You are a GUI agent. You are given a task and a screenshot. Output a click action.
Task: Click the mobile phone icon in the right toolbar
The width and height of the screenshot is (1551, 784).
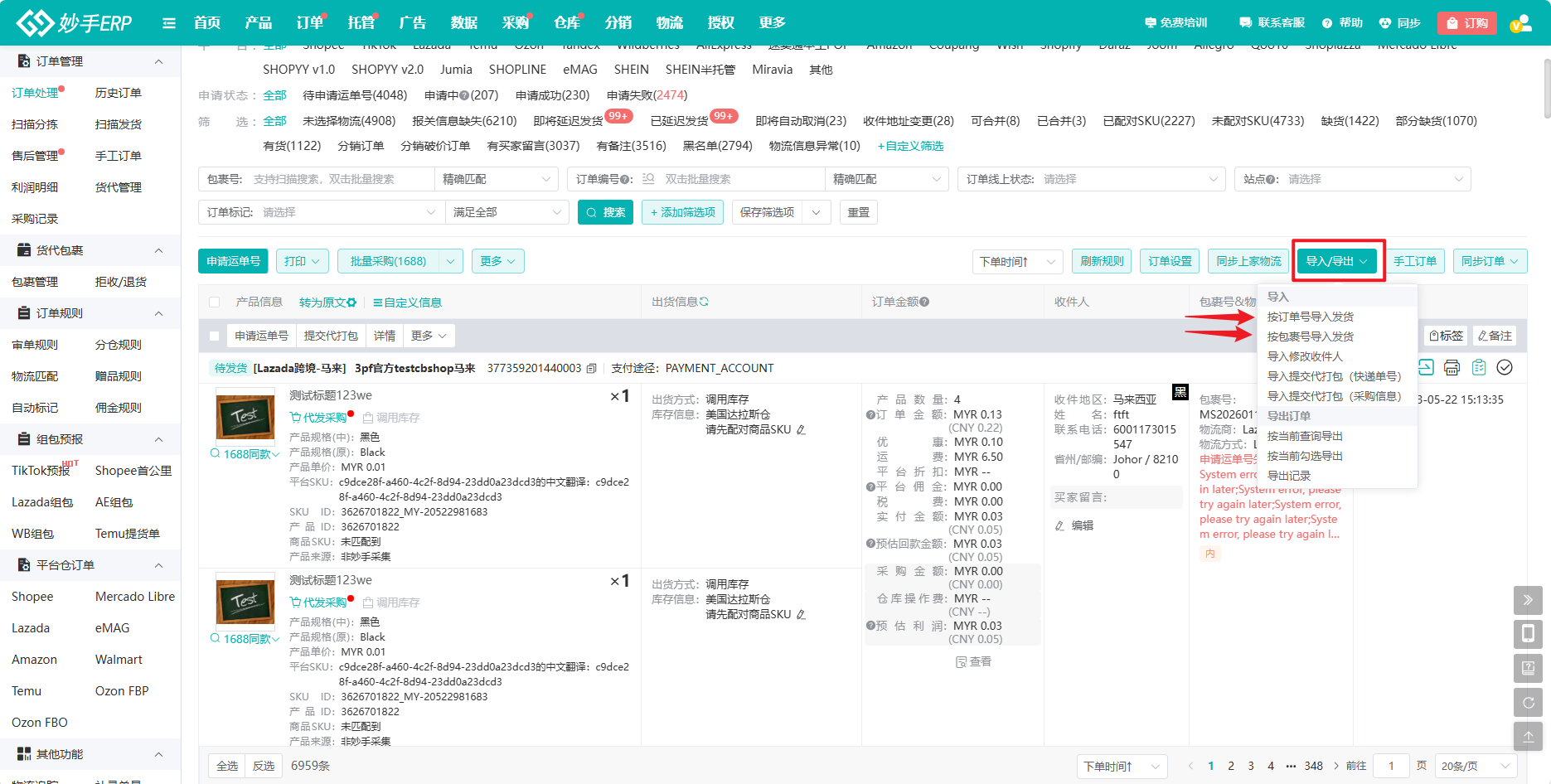point(1528,634)
